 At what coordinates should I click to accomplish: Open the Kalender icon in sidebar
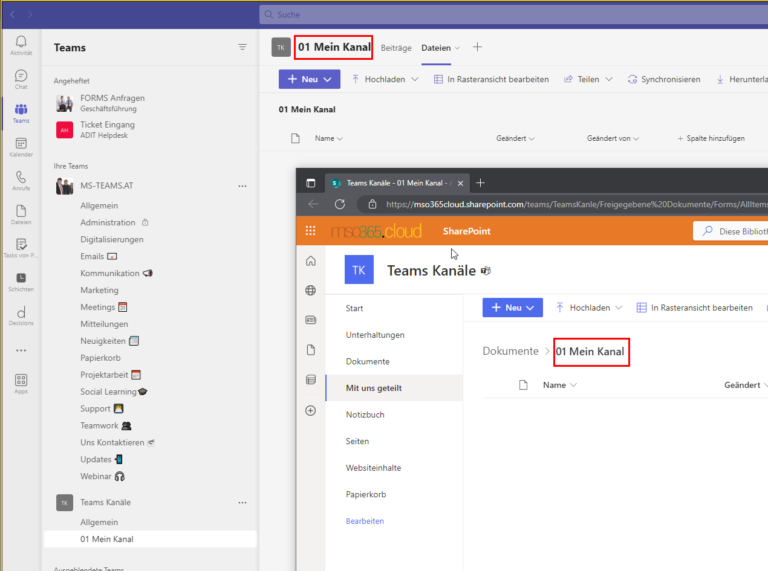21,145
